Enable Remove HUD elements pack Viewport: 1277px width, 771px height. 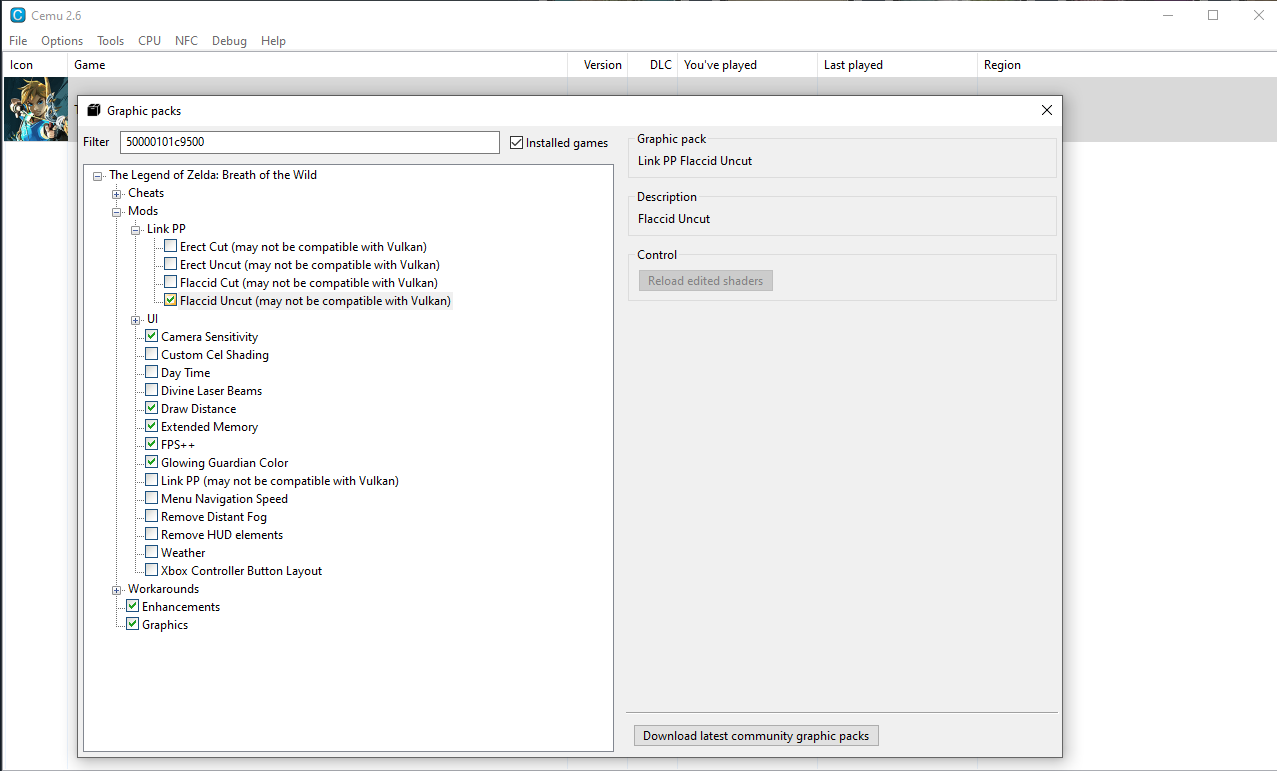coord(152,534)
